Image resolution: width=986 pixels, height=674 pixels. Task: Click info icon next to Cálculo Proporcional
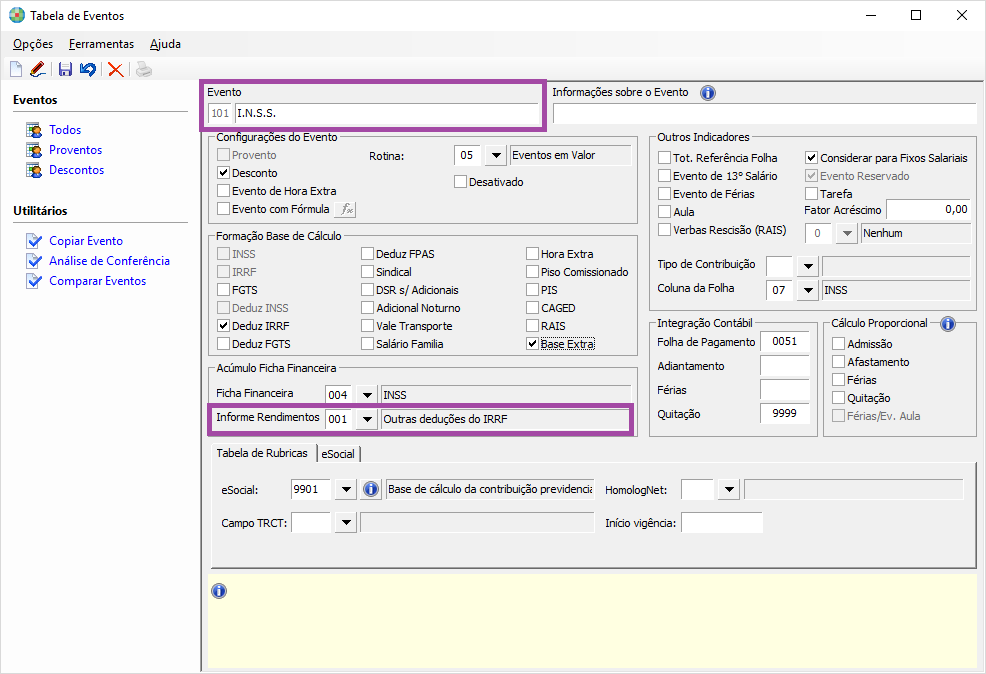pyautogui.click(x=947, y=324)
